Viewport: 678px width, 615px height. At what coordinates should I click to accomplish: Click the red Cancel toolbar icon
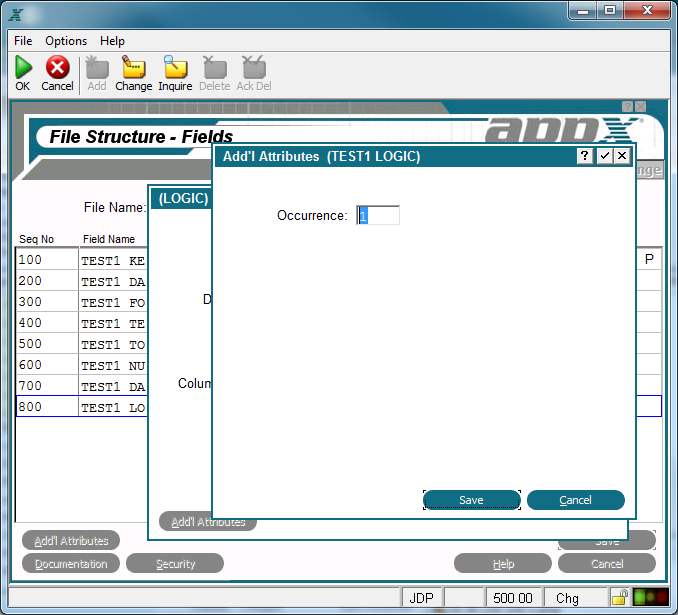(x=58, y=67)
